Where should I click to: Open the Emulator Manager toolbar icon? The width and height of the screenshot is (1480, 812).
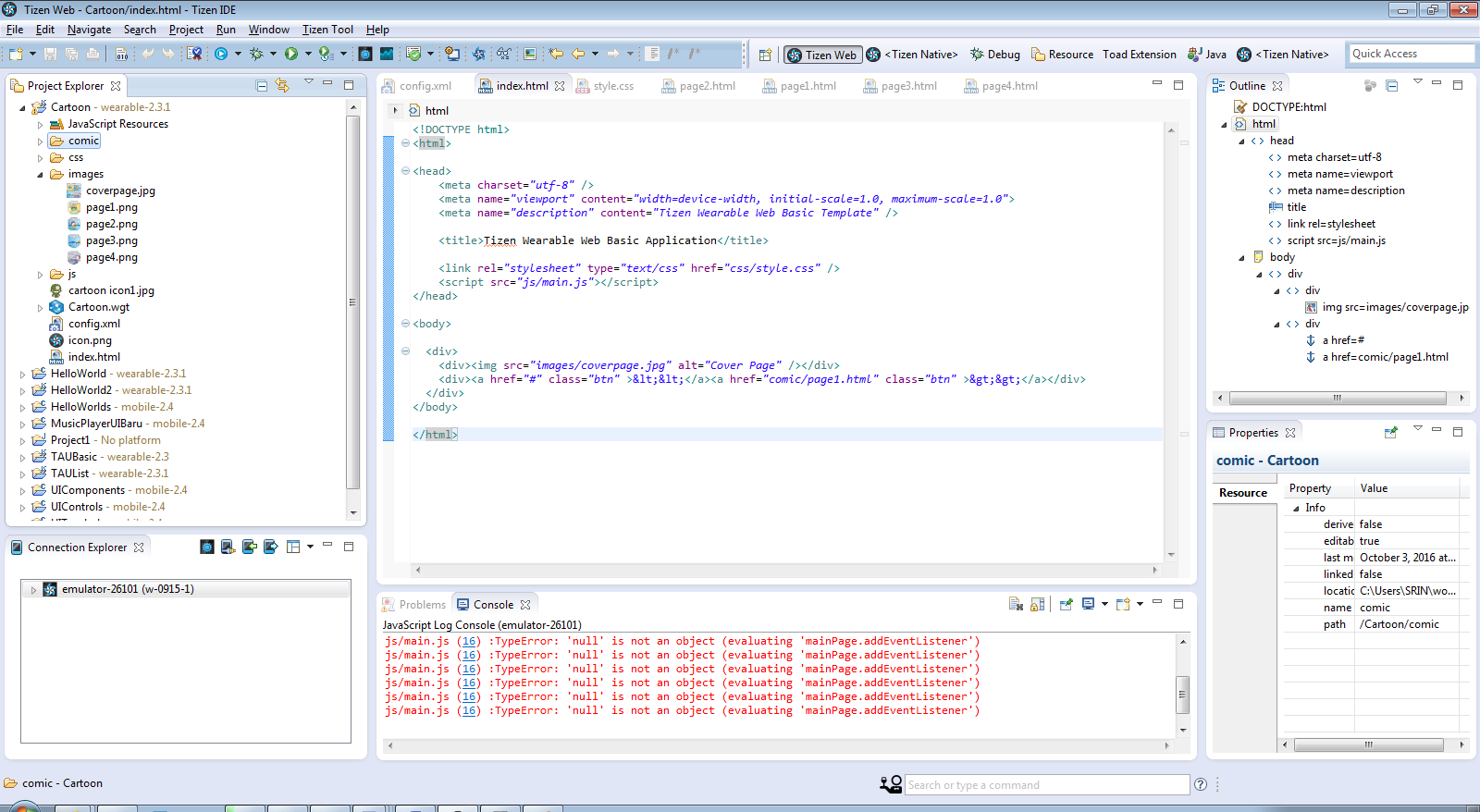click(365, 54)
